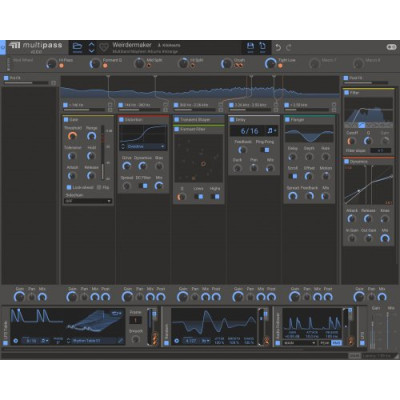400x400 pixels.
Task: Toggle the switch at top-right of header
Action: click(391, 47)
